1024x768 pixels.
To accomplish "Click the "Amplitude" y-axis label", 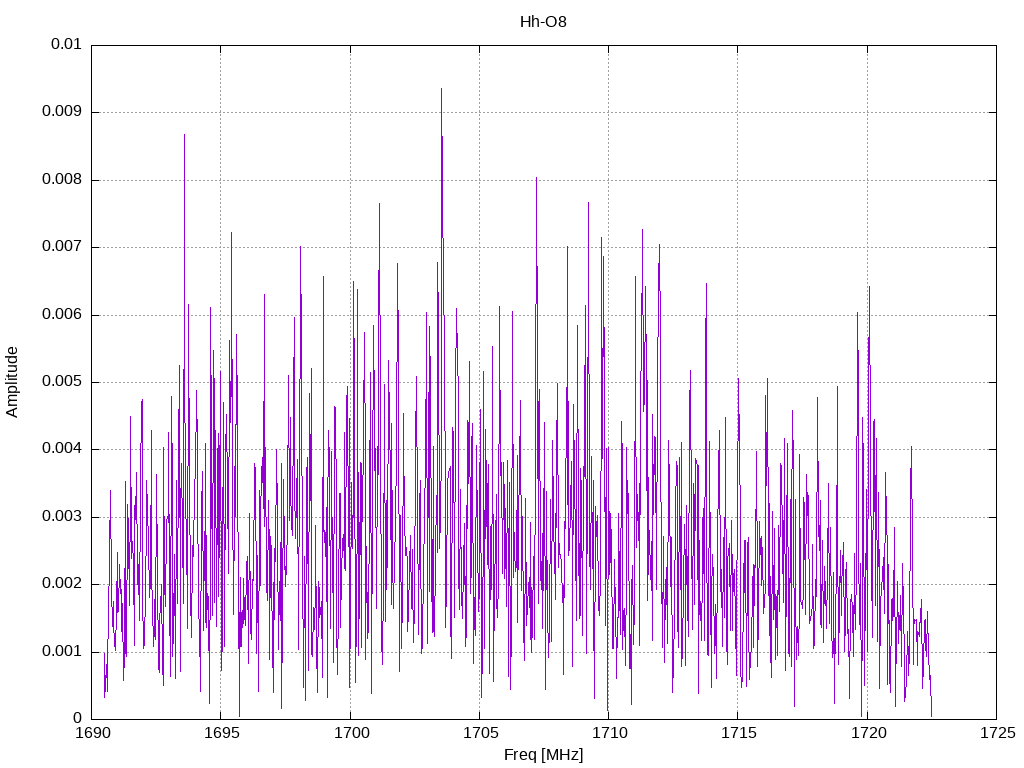I will click(x=12, y=382).
